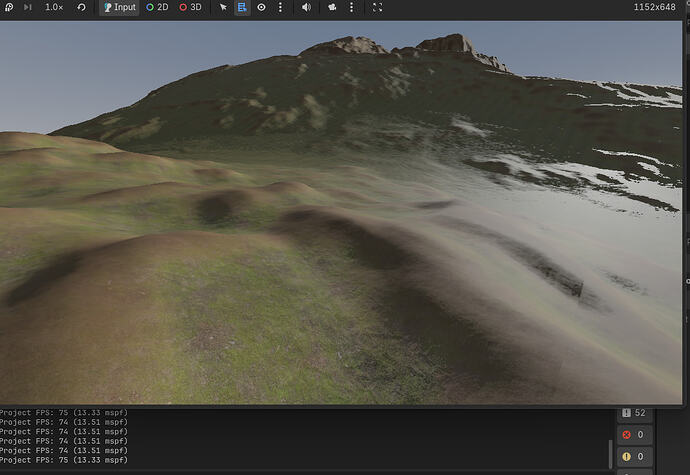
Task: Activate the arrow select tool
Action: (223, 7)
